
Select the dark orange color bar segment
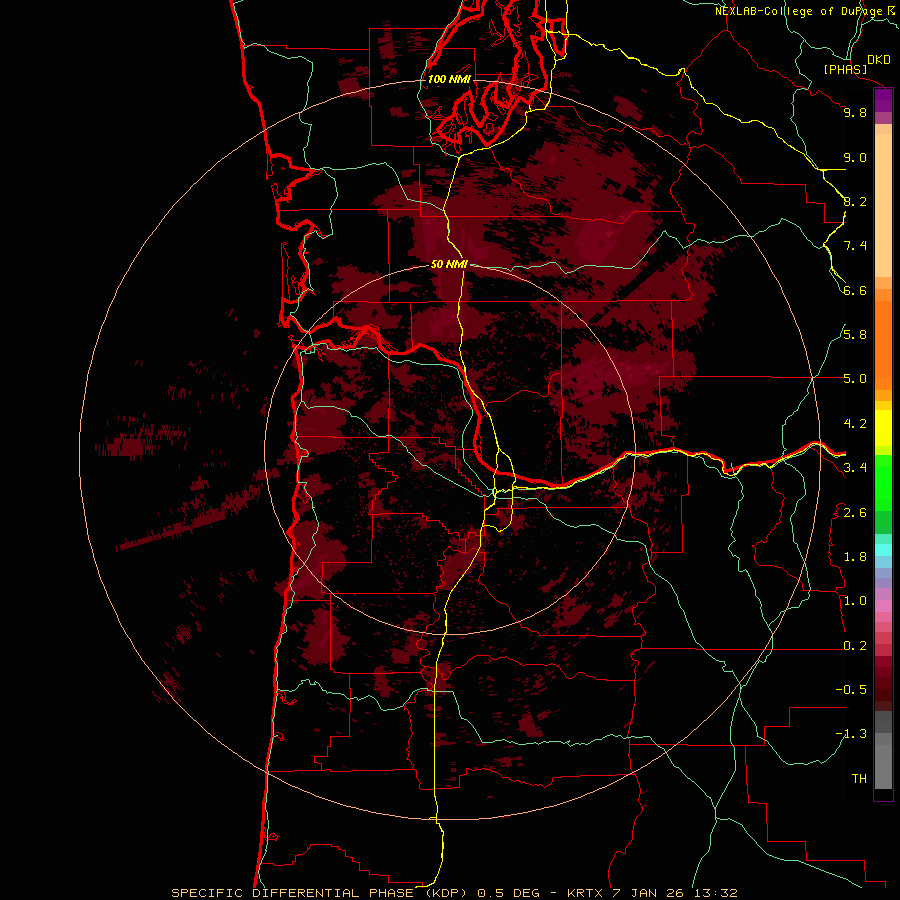[883, 345]
